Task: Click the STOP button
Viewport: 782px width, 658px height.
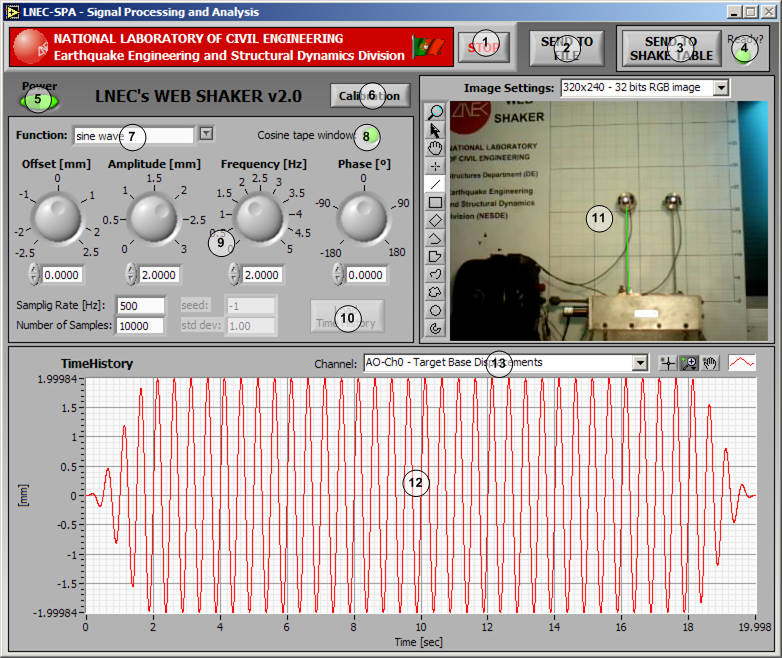Action: [484, 47]
